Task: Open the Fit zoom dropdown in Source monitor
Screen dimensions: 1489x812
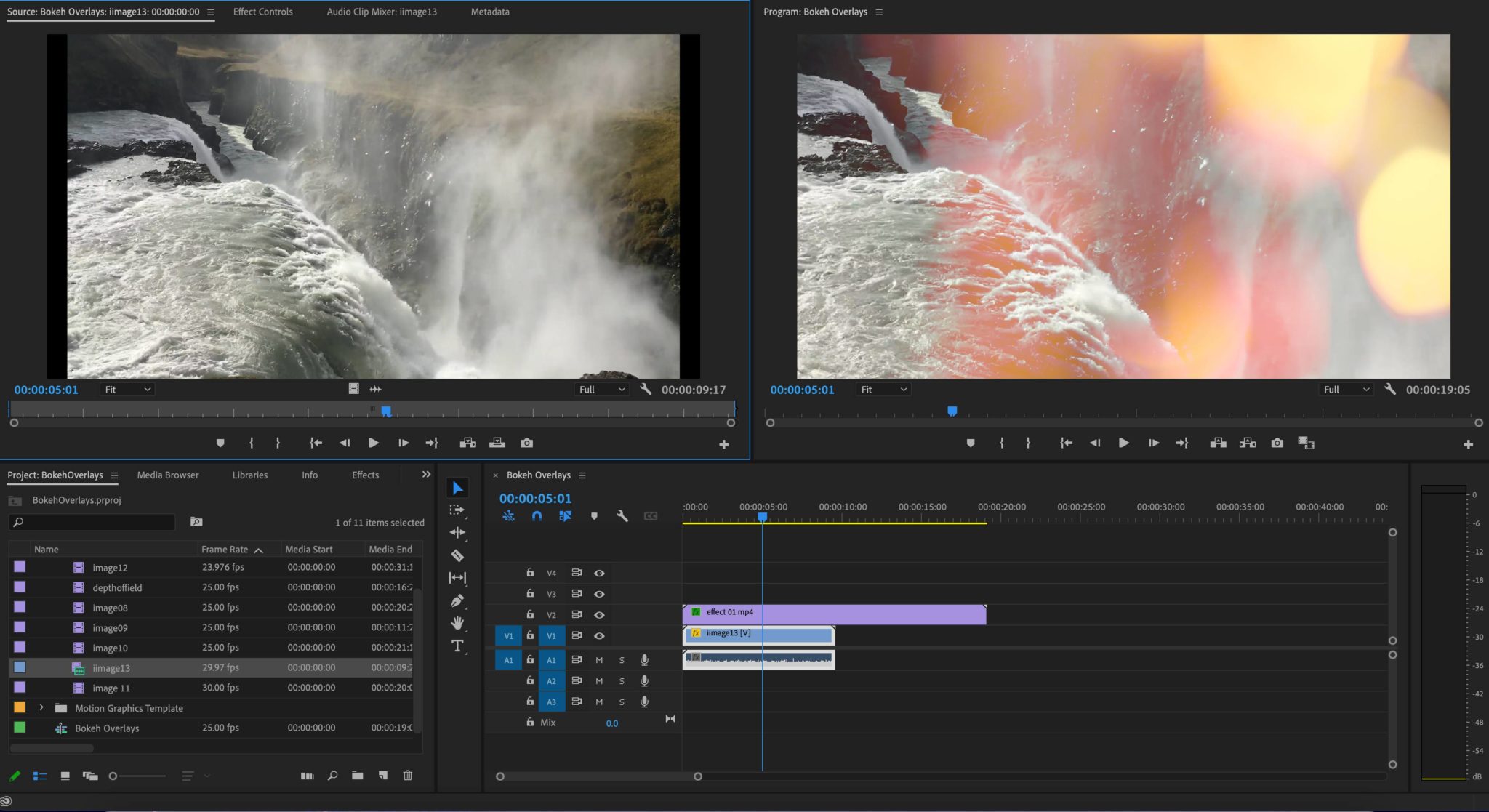Action: pos(126,389)
